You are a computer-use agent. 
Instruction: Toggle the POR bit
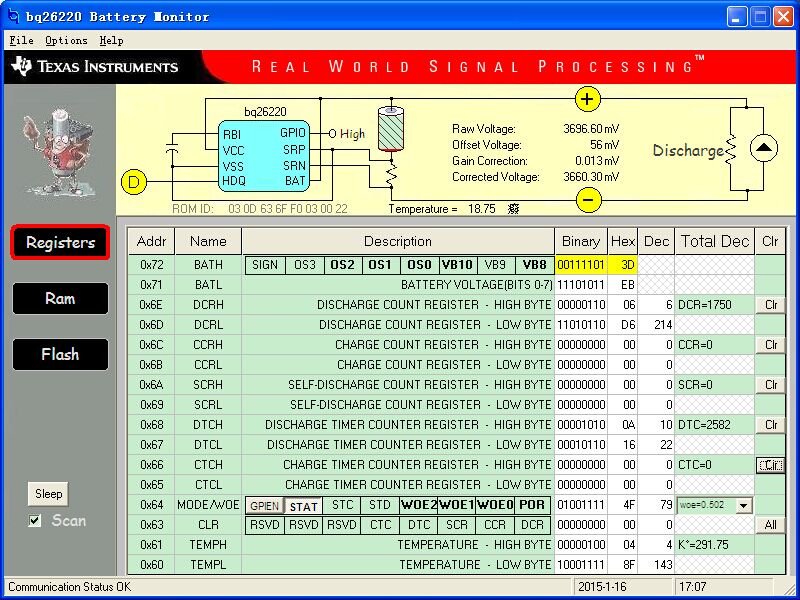click(532, 506)
